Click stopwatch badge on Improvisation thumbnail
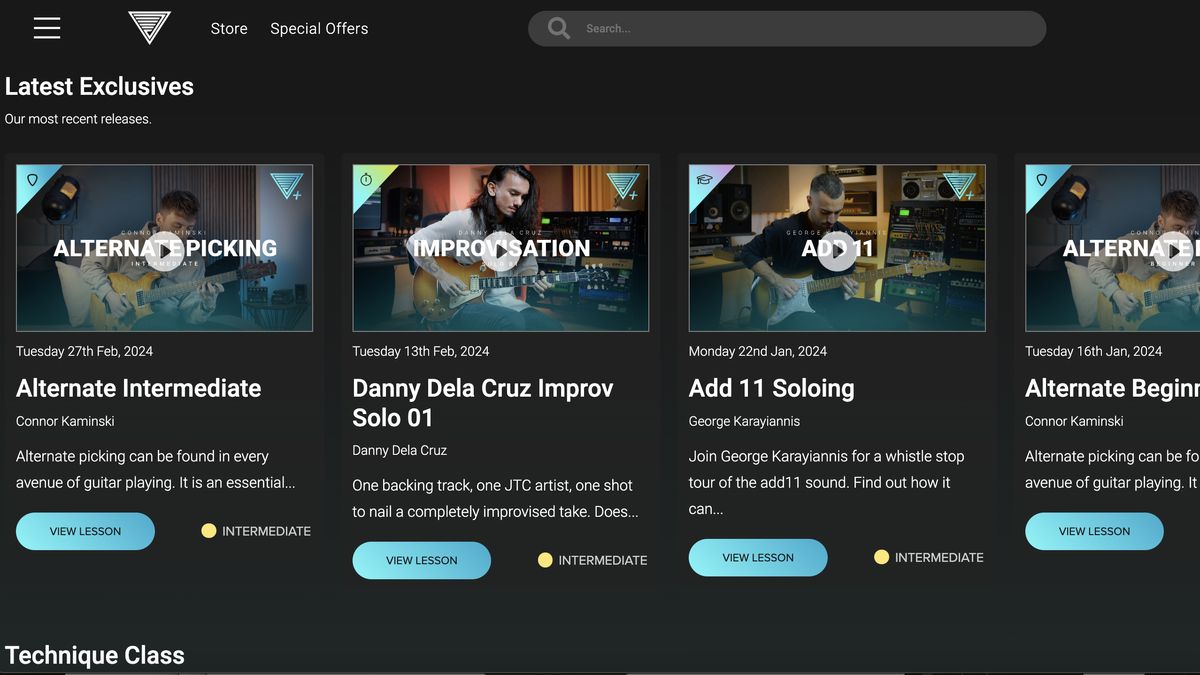 coord(366,179)
